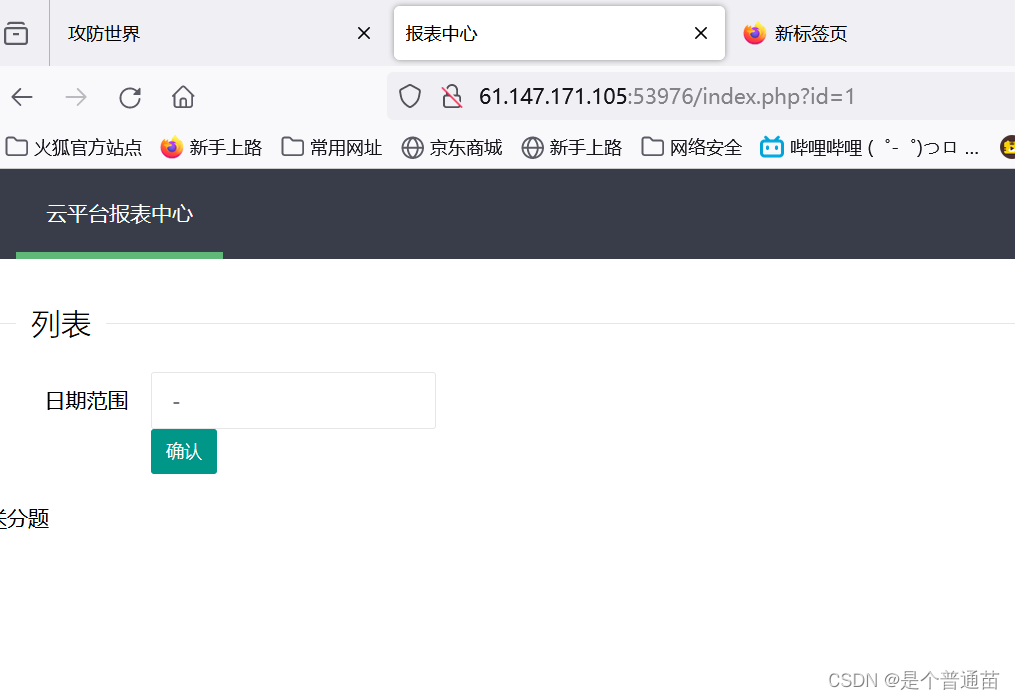The height and width of the screenshot is (700, 1015).
Task: Click the 确认 confirm button
Action: point(183,451)
